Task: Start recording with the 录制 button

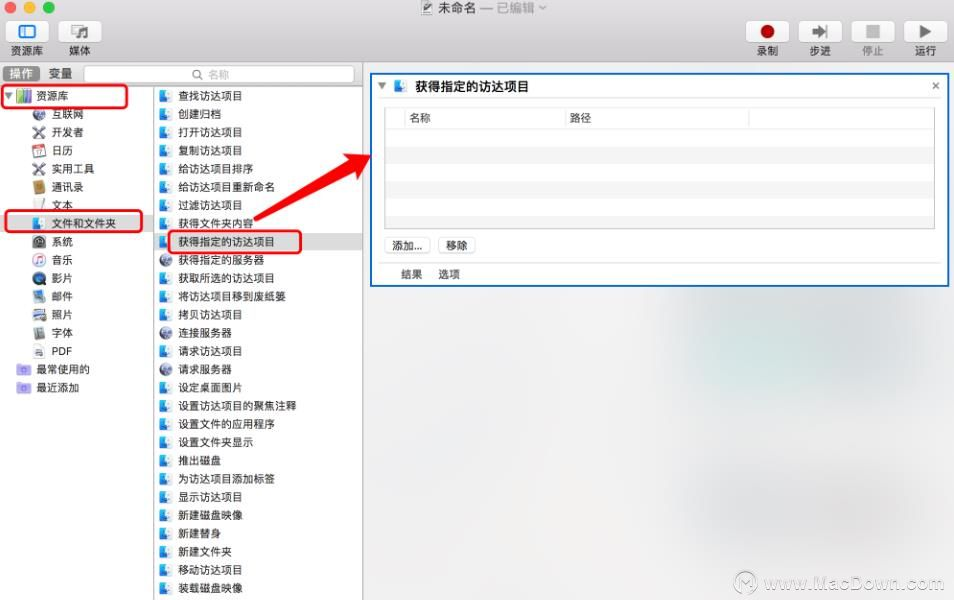Action: 767,32
